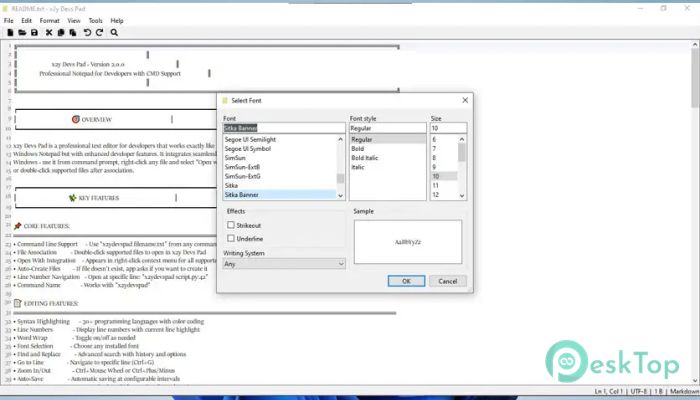
Task: Click the Cut X toolbar icon
Action: point(49,33)
